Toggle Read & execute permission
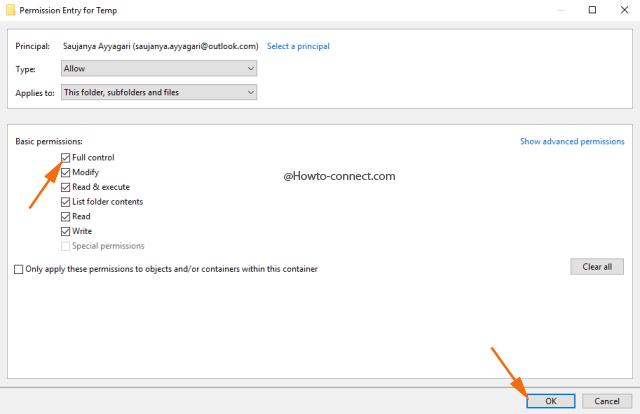640x414 pixels. pyautogui.click(x=66, y=187)
